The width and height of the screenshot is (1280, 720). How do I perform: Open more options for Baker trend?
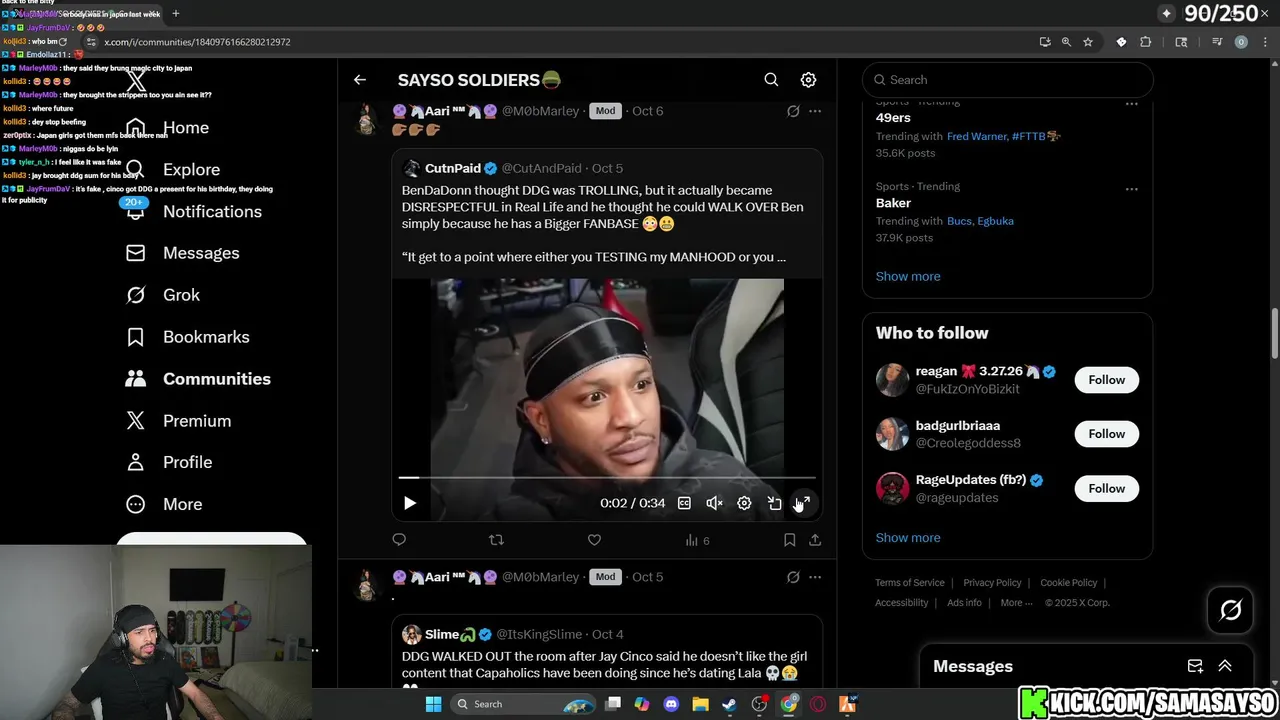[1131, 188]
